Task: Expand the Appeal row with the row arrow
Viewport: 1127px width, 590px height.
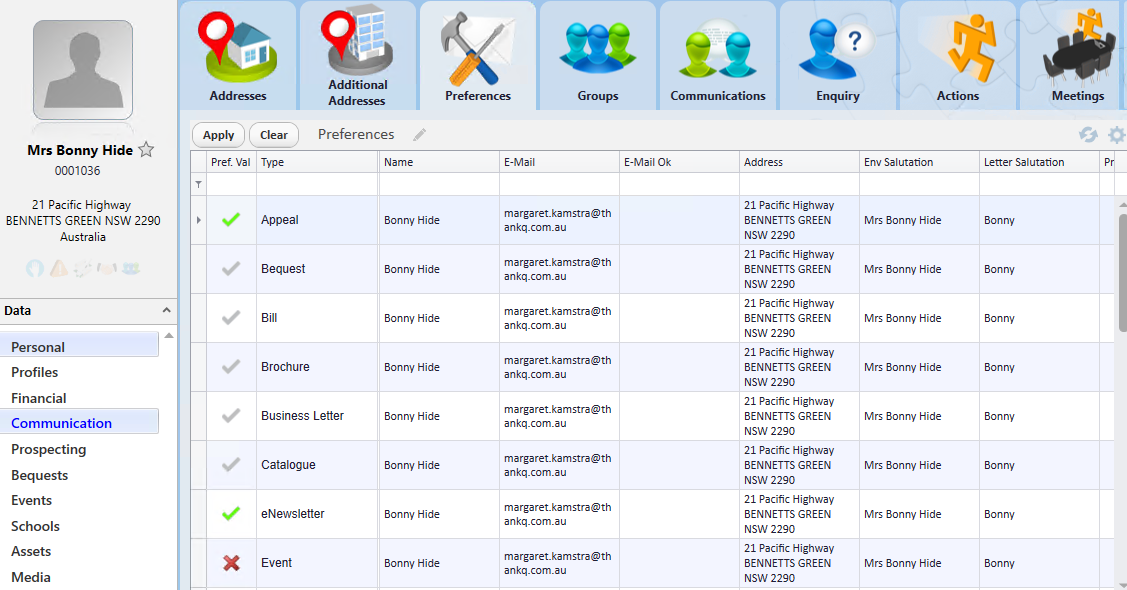Action: pos(198,219)
